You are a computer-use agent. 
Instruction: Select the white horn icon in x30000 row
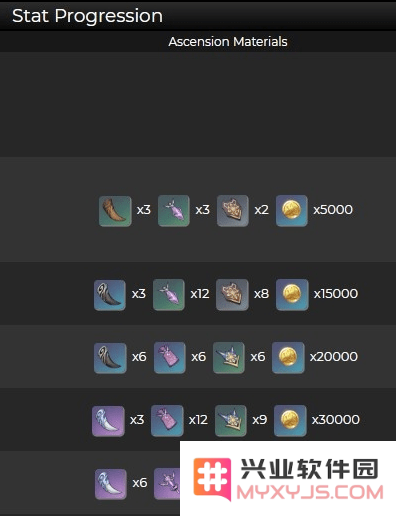108,421
